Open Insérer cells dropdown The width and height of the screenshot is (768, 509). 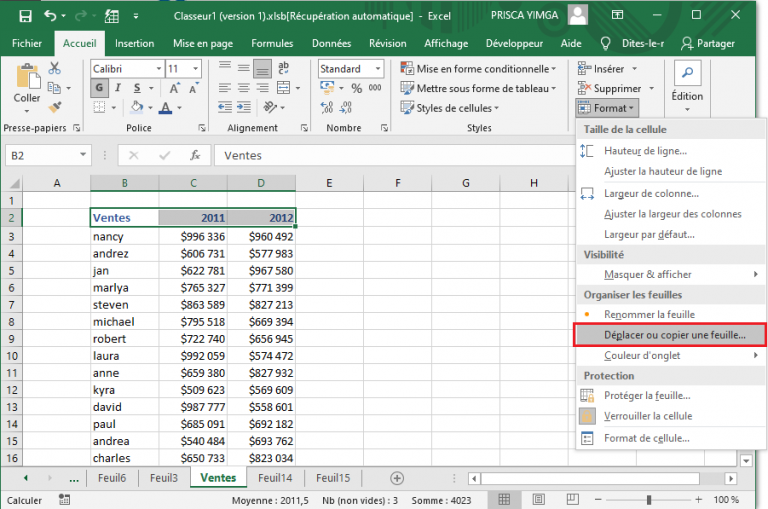click(x=635, y=69)
